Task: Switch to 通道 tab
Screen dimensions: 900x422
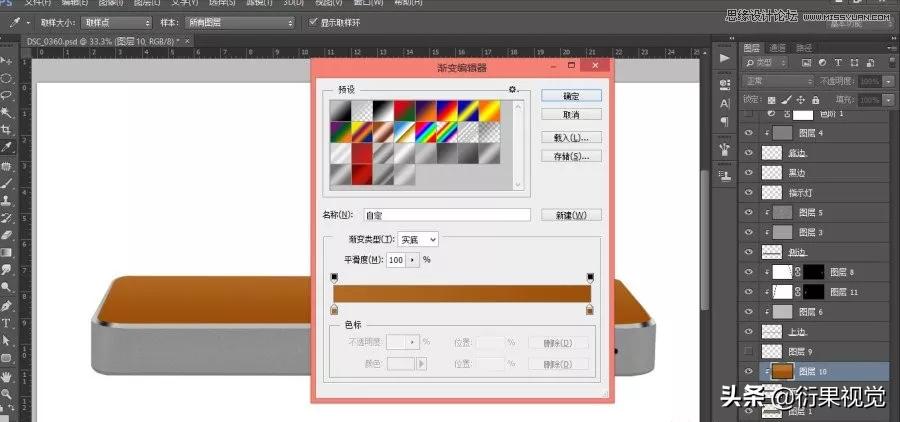Action: [778, 48]
